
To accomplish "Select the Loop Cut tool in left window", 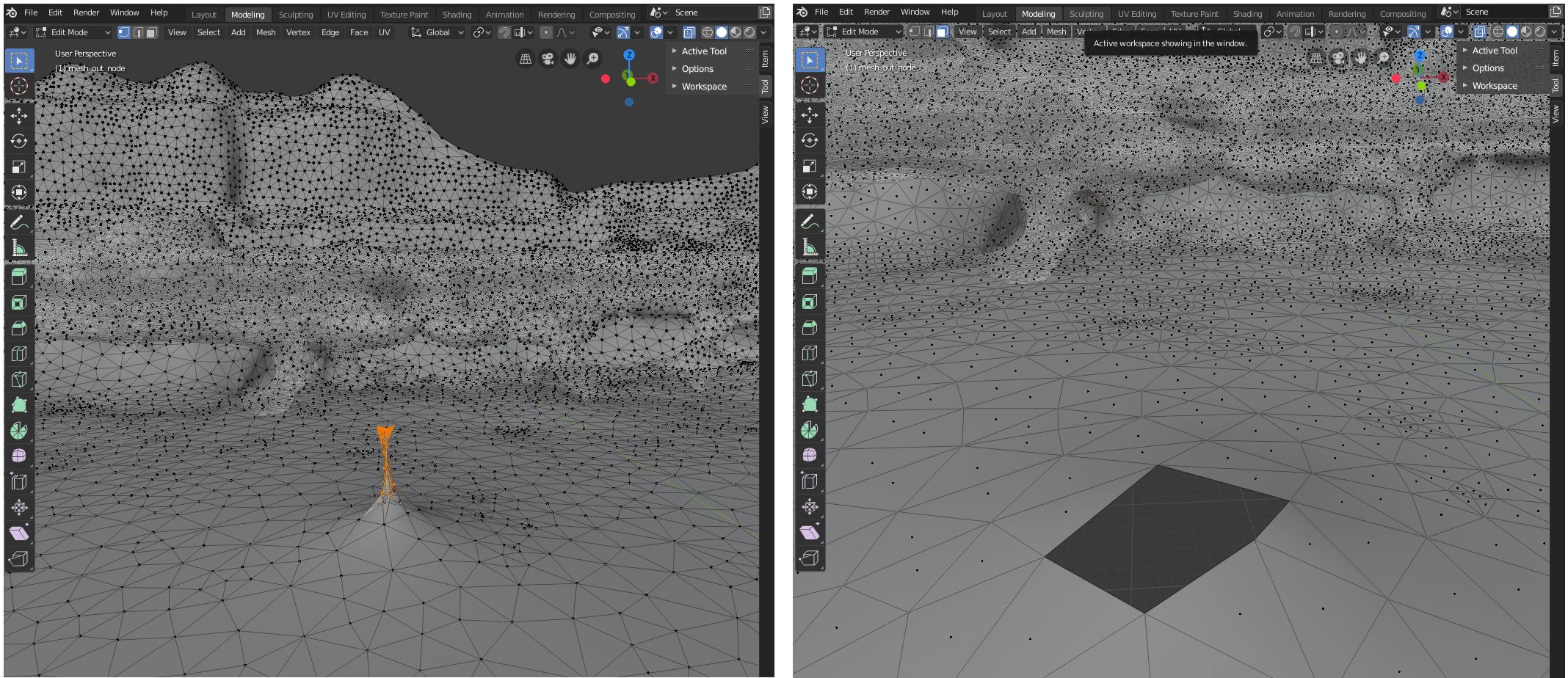I will click(x=19, y=354).
